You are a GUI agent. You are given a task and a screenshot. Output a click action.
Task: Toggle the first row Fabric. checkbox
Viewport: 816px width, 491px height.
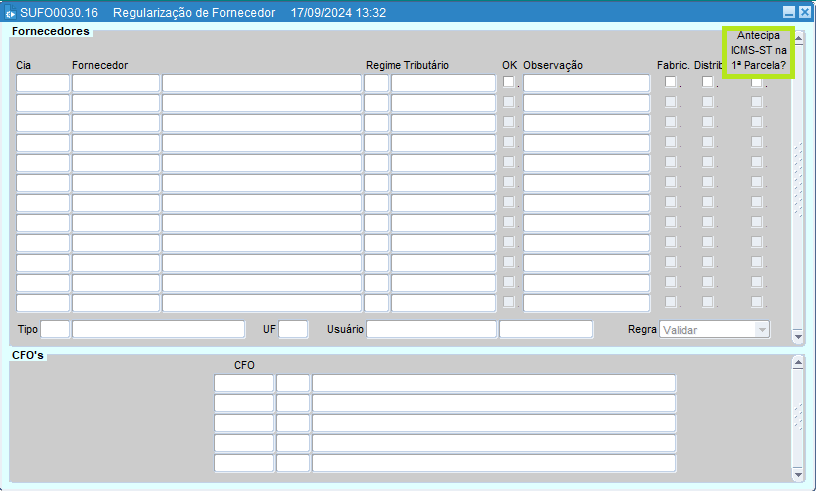coord(671,82)
